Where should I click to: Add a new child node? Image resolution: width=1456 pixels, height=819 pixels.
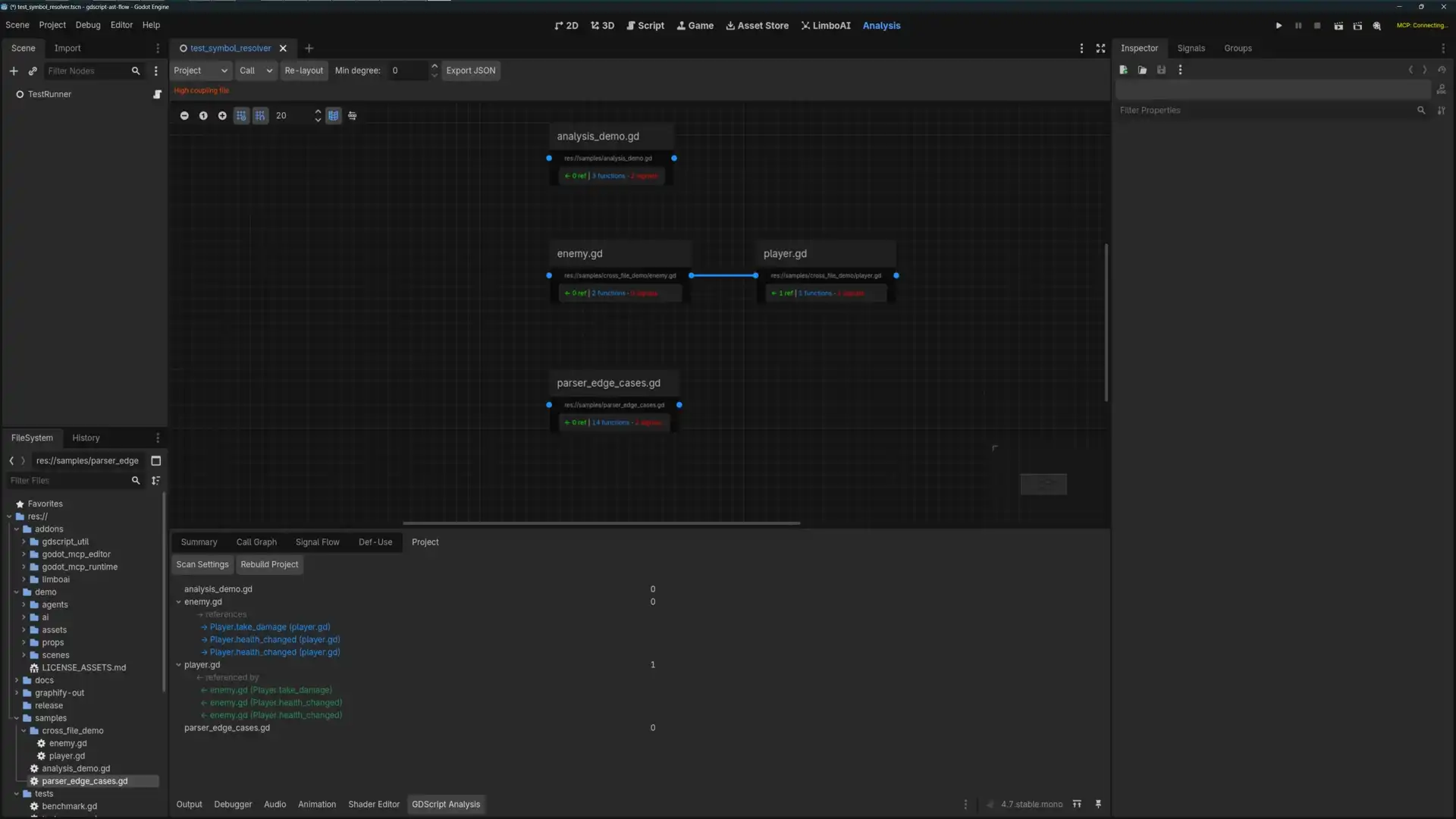click(14, 71)
